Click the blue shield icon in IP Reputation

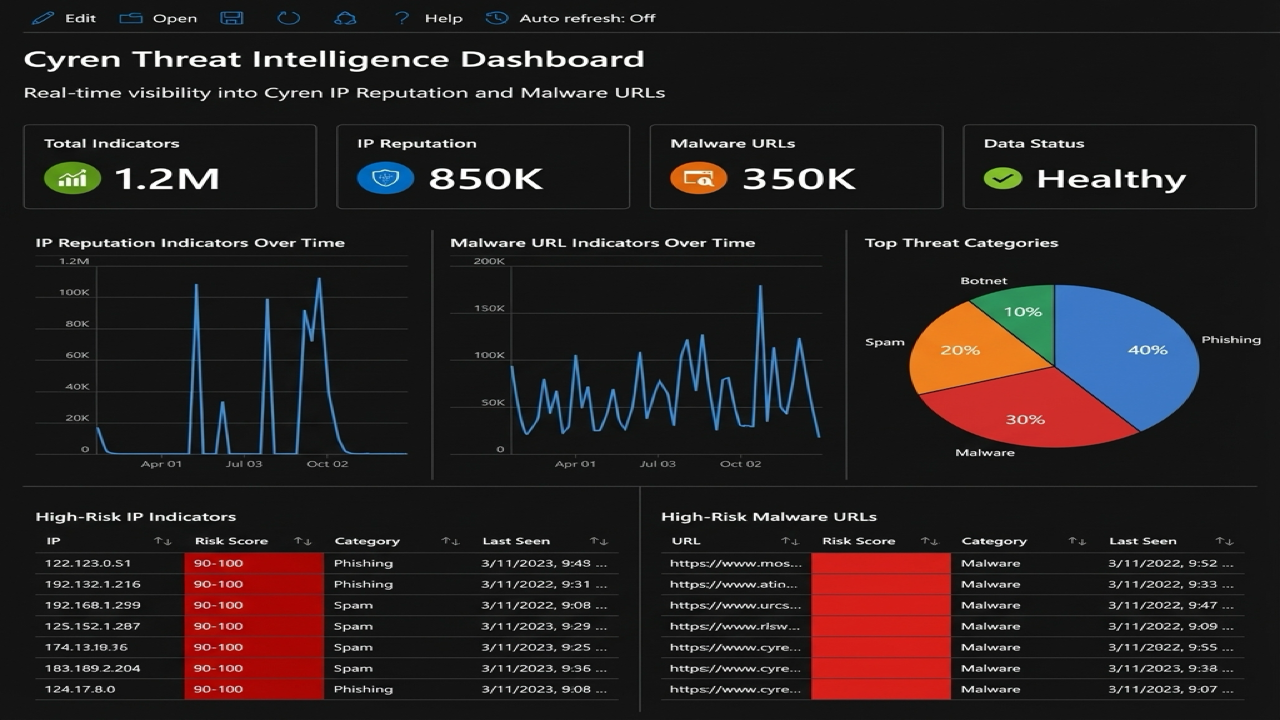point(385,178)
